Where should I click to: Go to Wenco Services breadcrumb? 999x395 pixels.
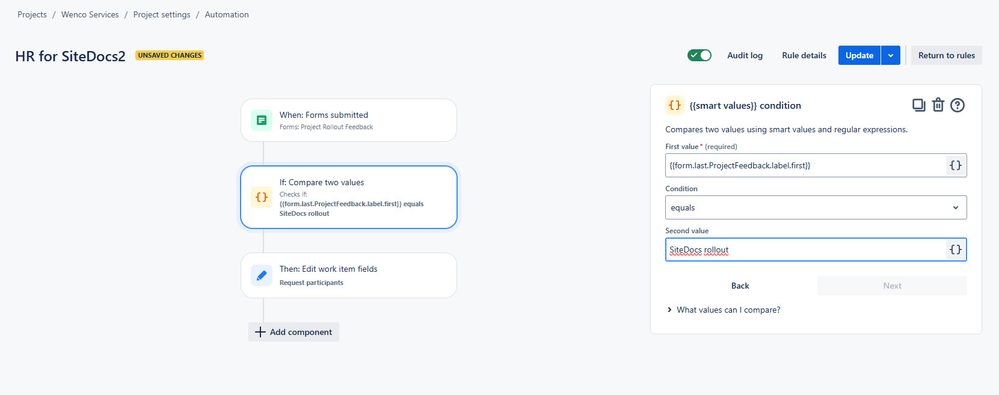(90, 15)
